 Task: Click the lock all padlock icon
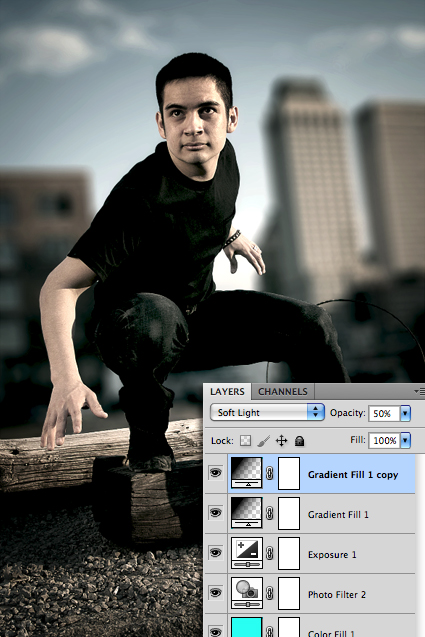click(x=299, y=441)
